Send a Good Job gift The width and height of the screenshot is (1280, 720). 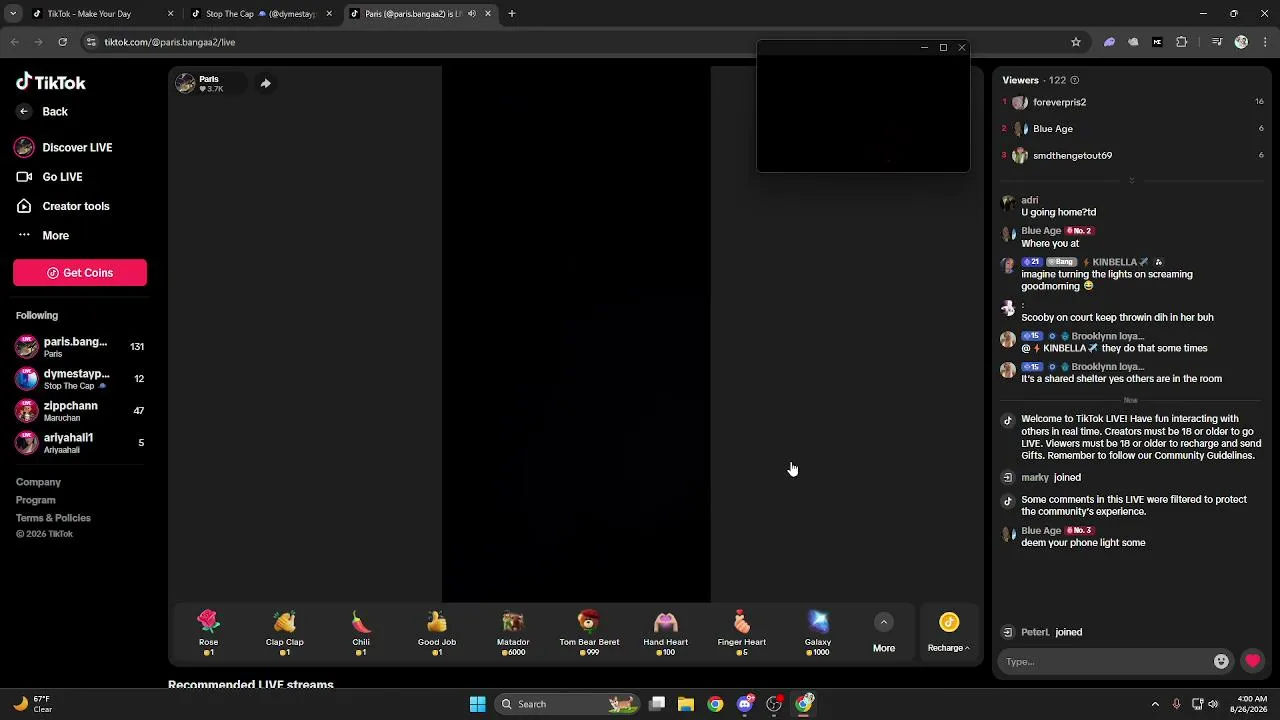click(x=437, y=633)
